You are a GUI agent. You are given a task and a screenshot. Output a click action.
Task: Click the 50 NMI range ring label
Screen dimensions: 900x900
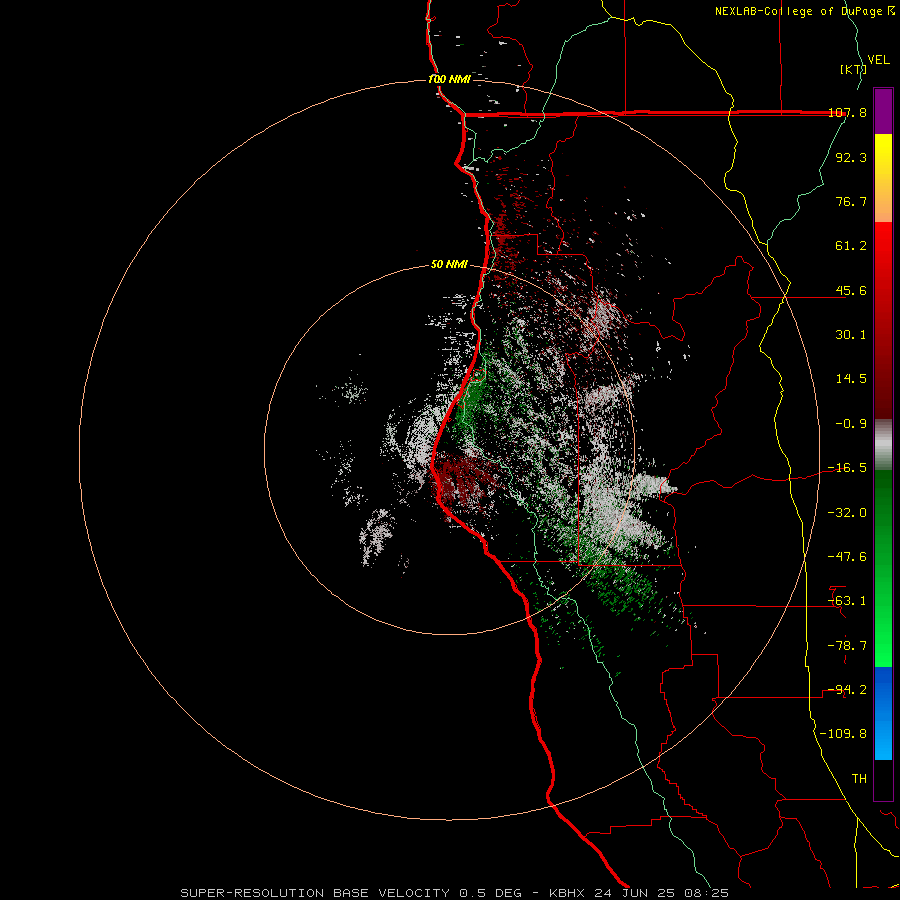coord(449,265)
